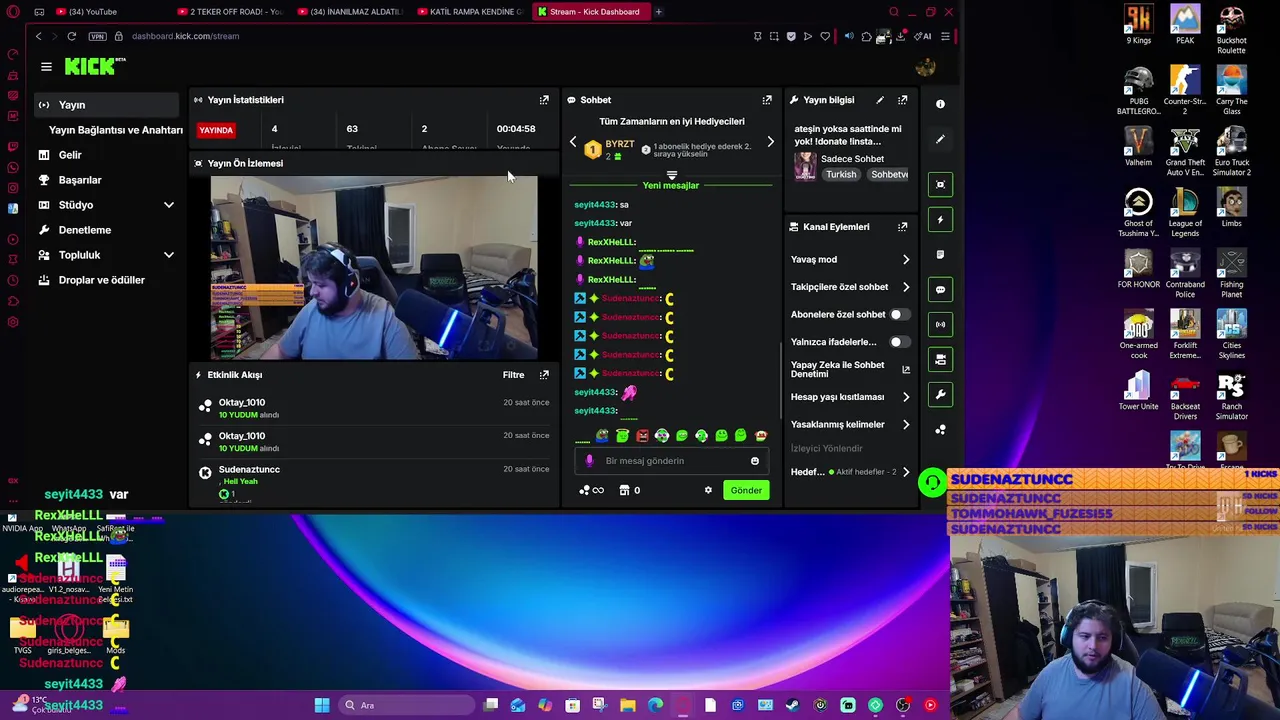The image size is (1280, 720).
Task: Click the chat panel scrollbar
Action: point(780,380)
